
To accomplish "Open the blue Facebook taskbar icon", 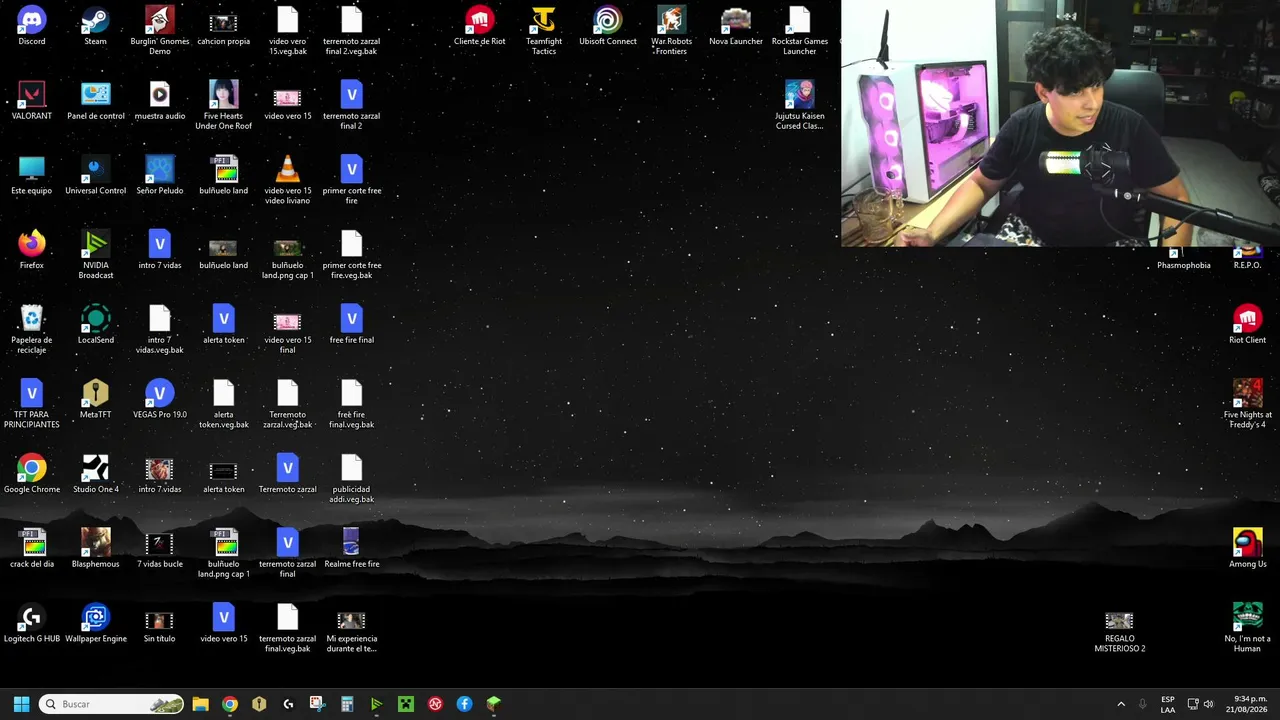I will 464,704.
